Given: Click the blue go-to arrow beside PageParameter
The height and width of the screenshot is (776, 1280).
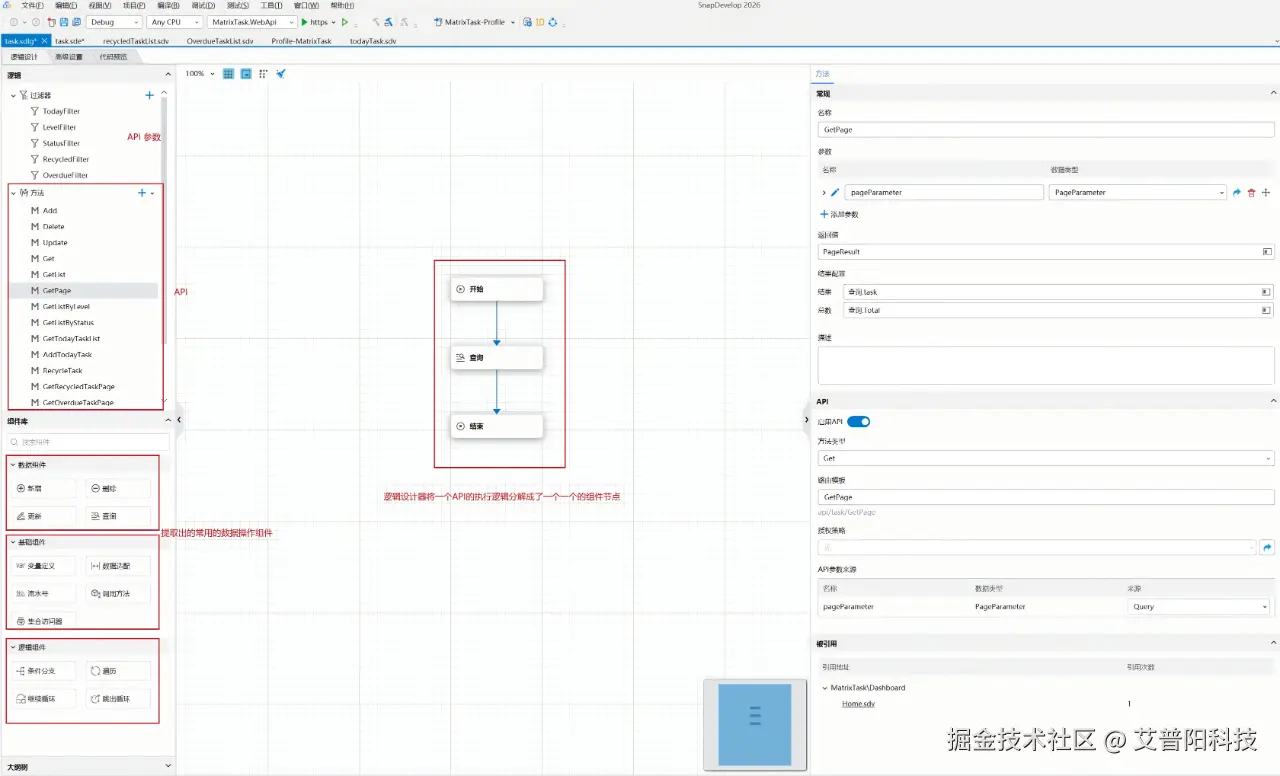Looking at the screenshot, I should point(1237,193).
